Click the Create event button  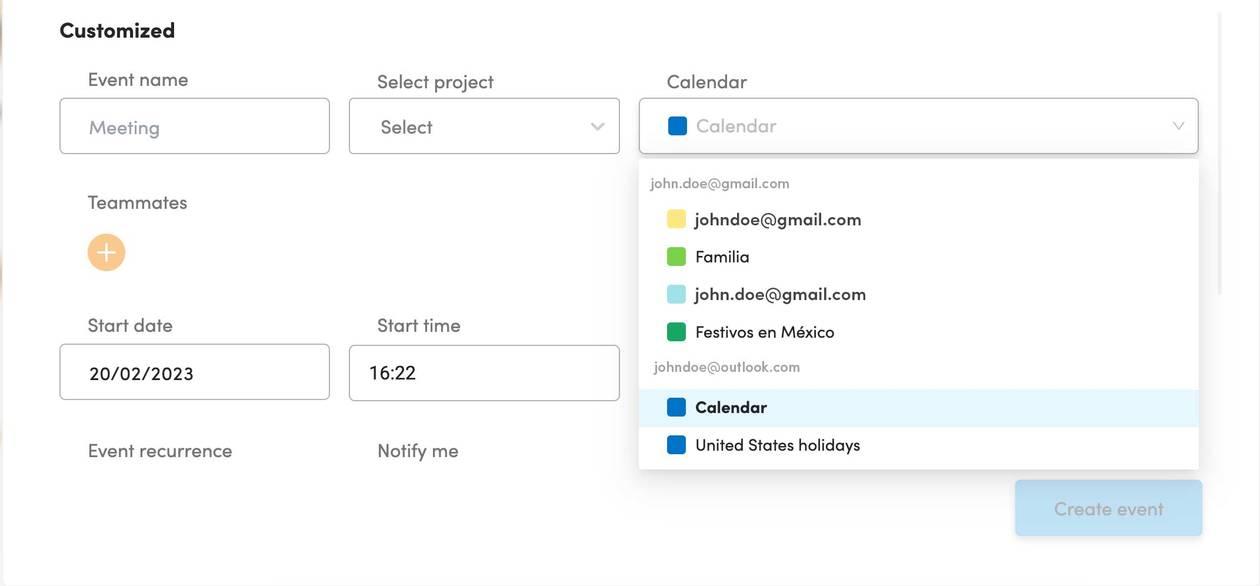1108,508
